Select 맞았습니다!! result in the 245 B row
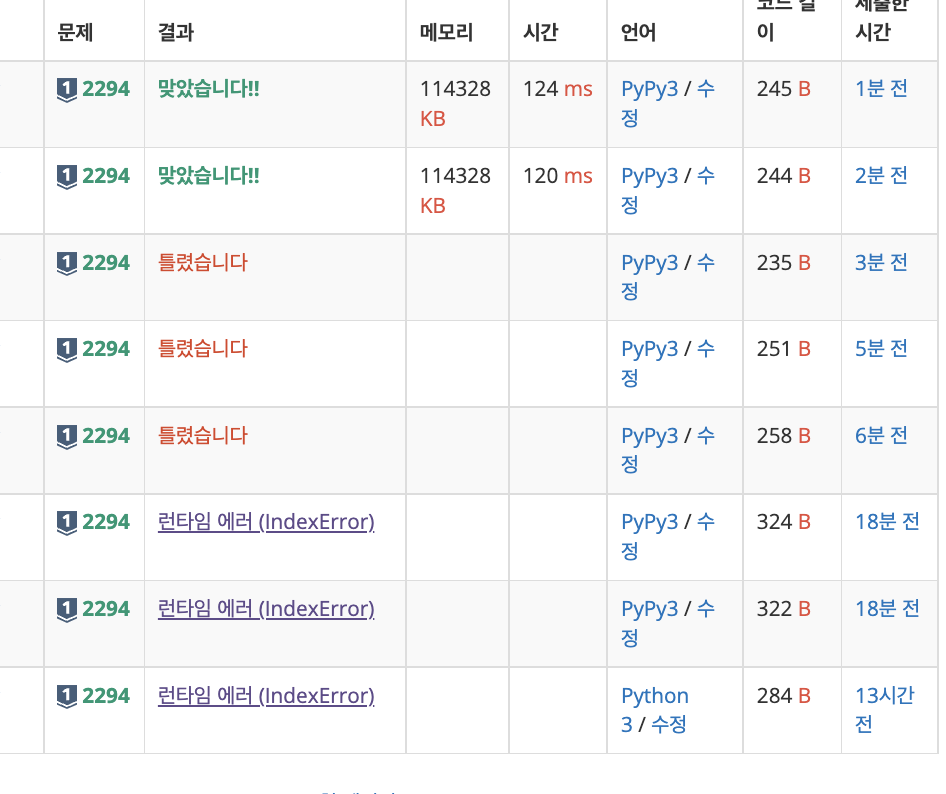Image resolution: width=946 pixels, height=794 pixels. click(209, 89)
